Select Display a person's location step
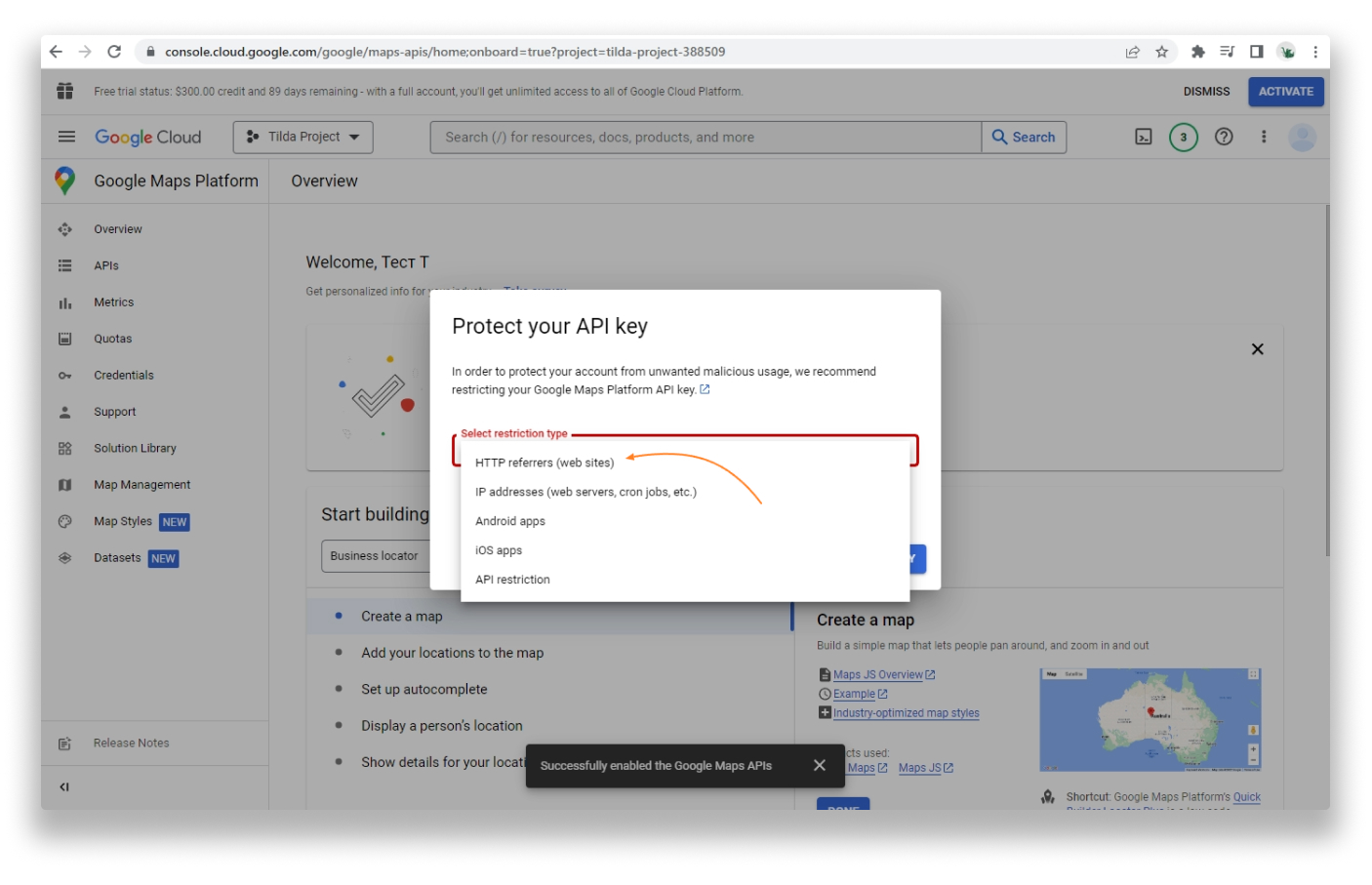Viewport: 1372px width, 885px height. (x=441, y=726)
